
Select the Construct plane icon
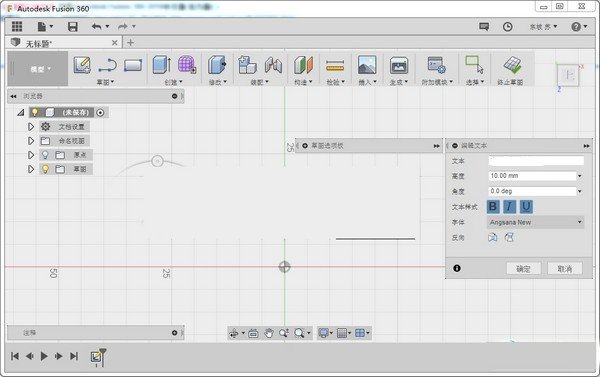coord(303,65)
